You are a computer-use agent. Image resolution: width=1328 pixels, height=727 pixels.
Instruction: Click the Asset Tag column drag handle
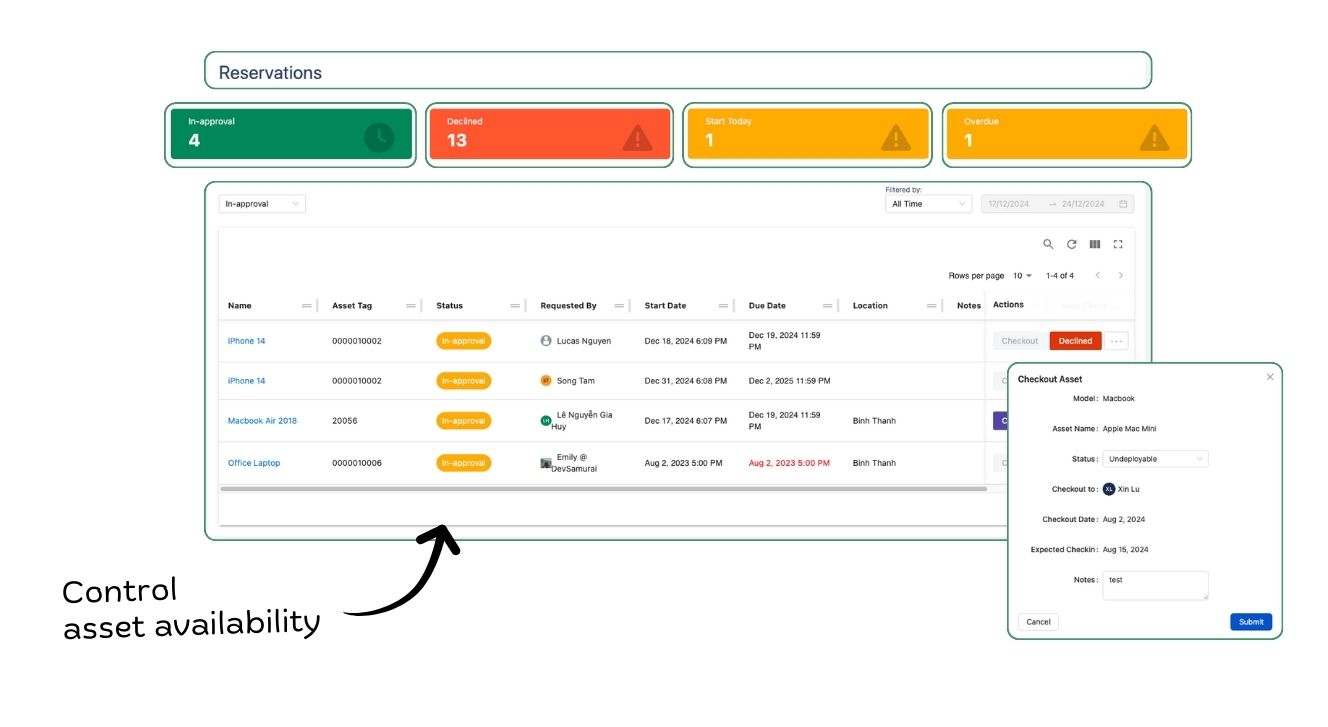coord(411,306)
